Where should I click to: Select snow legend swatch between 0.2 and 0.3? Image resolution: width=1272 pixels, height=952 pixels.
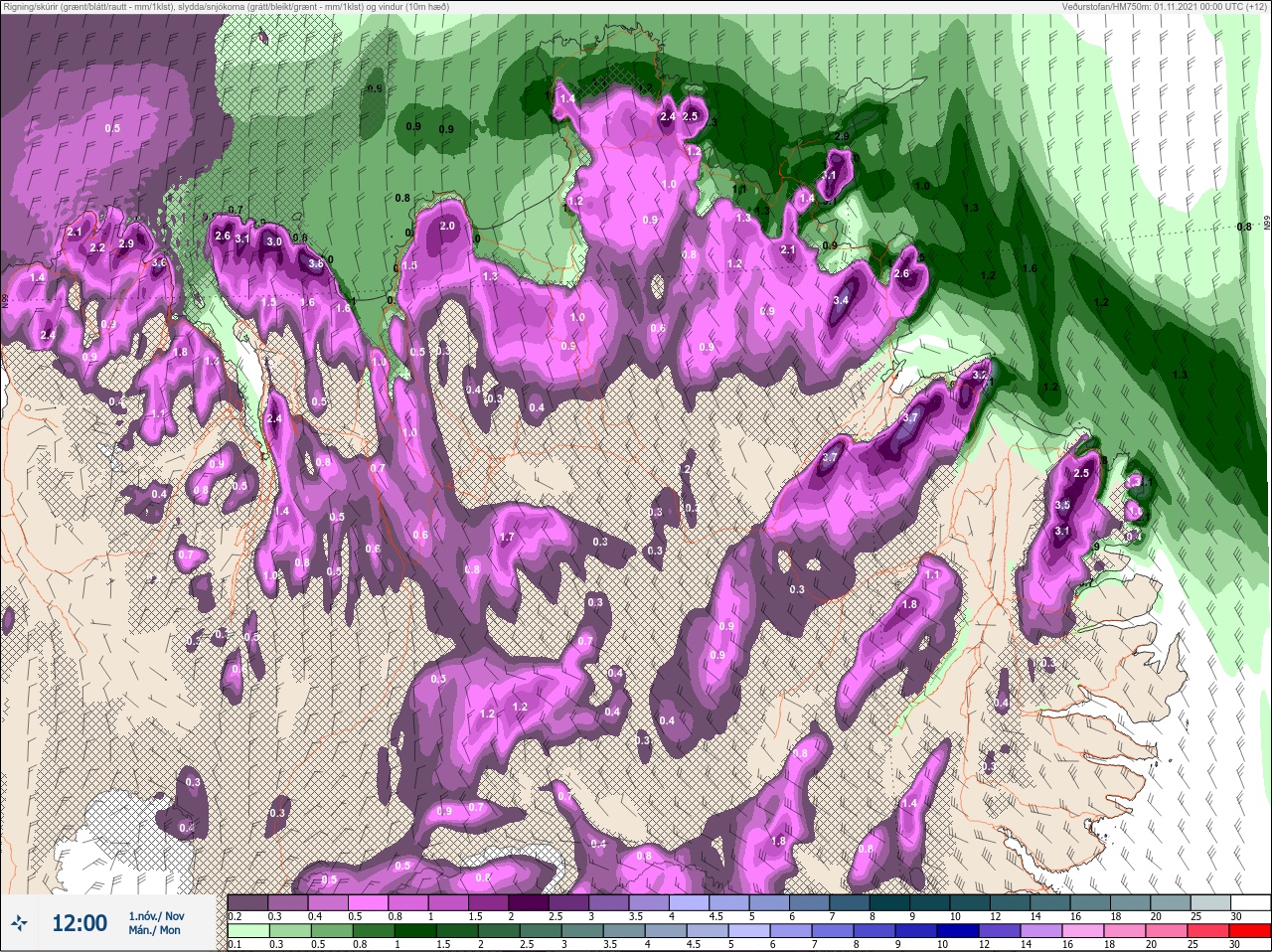click(248, 902)
